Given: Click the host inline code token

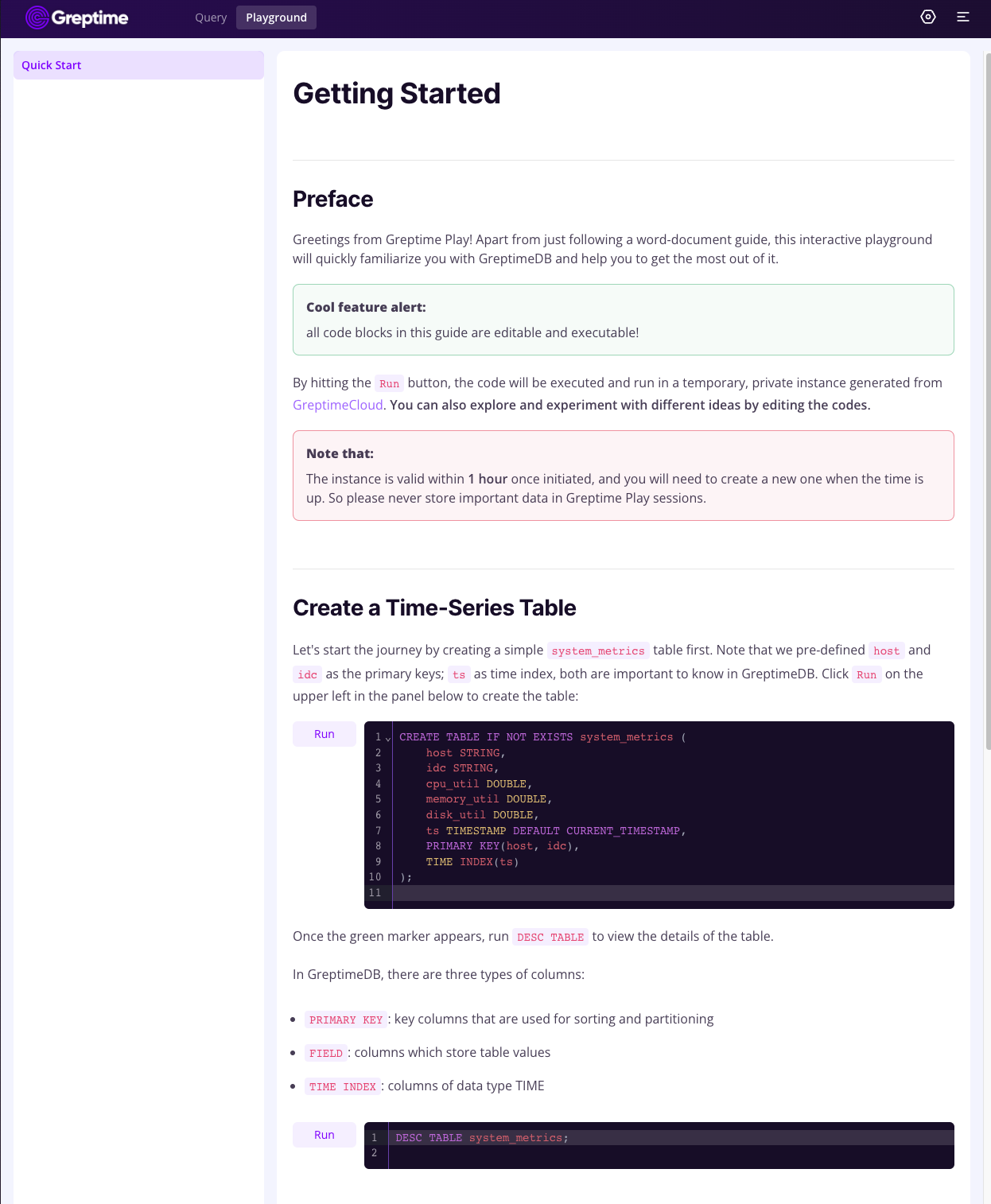Looking at the screenshot, I should (x=886, y=651).
